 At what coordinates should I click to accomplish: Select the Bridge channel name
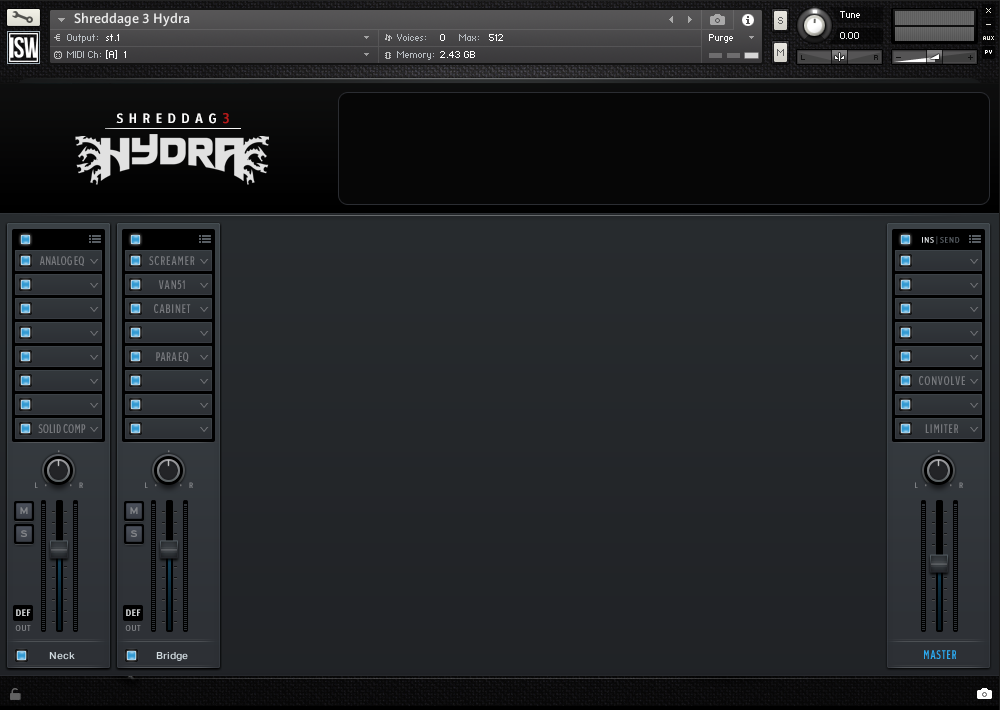tap(172, 656)
